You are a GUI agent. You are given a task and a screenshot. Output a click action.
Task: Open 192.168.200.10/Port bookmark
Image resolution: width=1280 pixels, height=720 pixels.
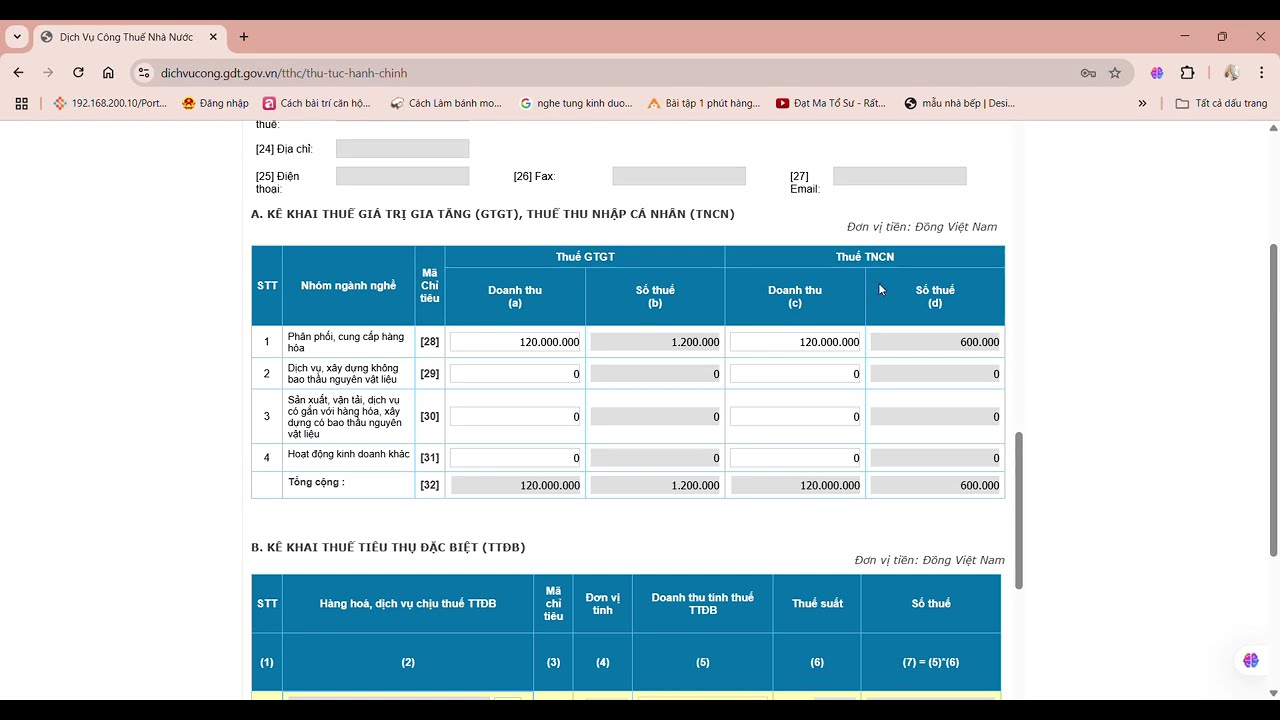click(x=111, y=103)
